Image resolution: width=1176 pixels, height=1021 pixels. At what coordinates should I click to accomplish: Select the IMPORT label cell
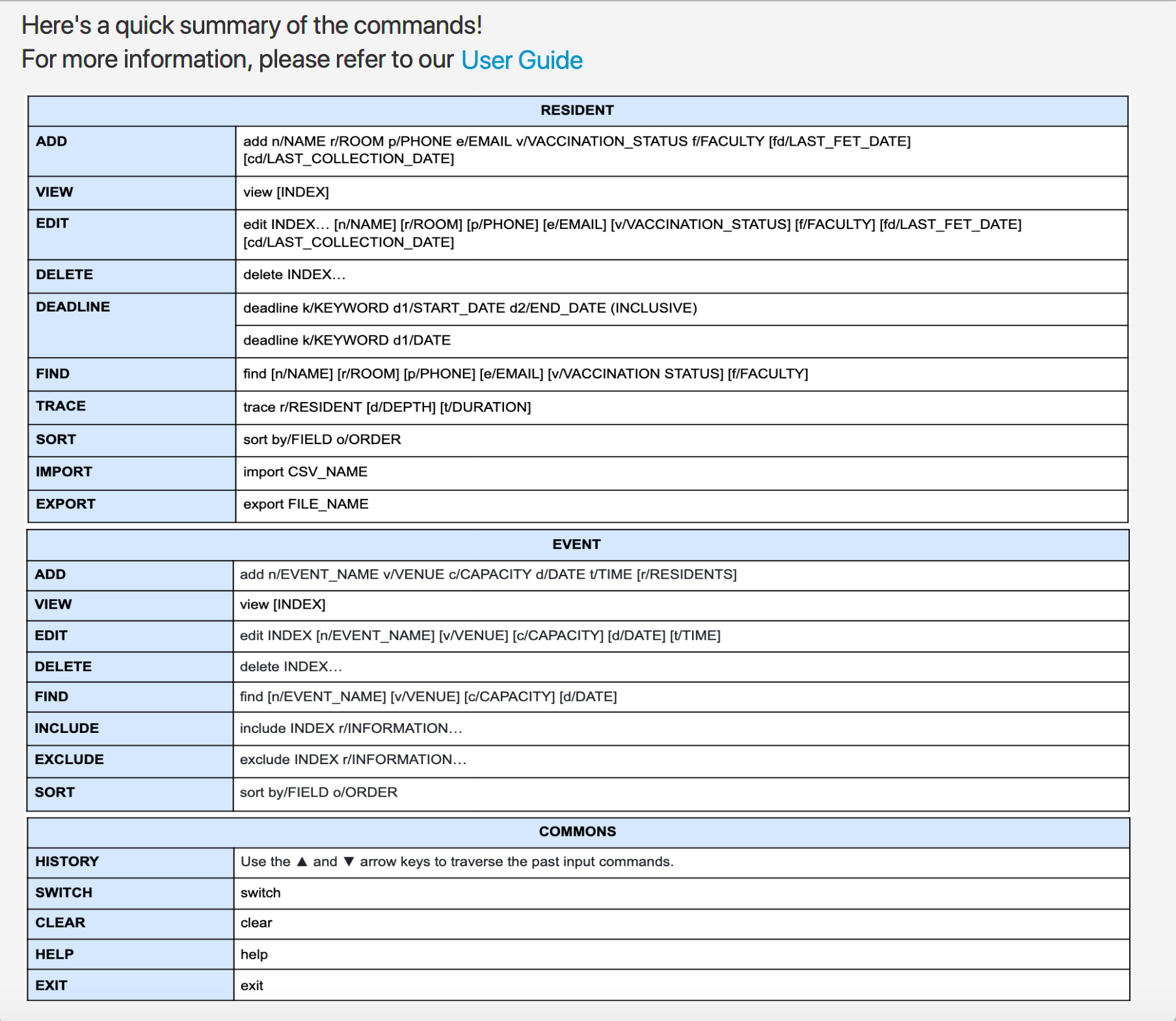(131, 473)
